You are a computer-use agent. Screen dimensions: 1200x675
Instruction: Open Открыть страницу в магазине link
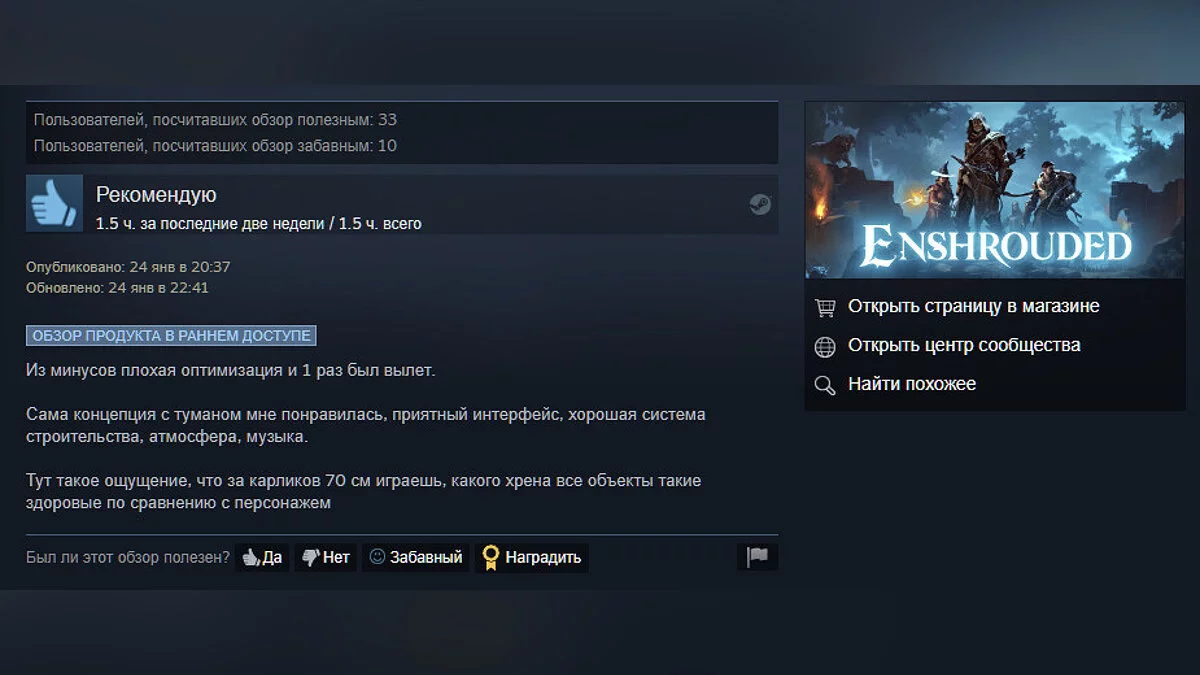coord(973,306)
